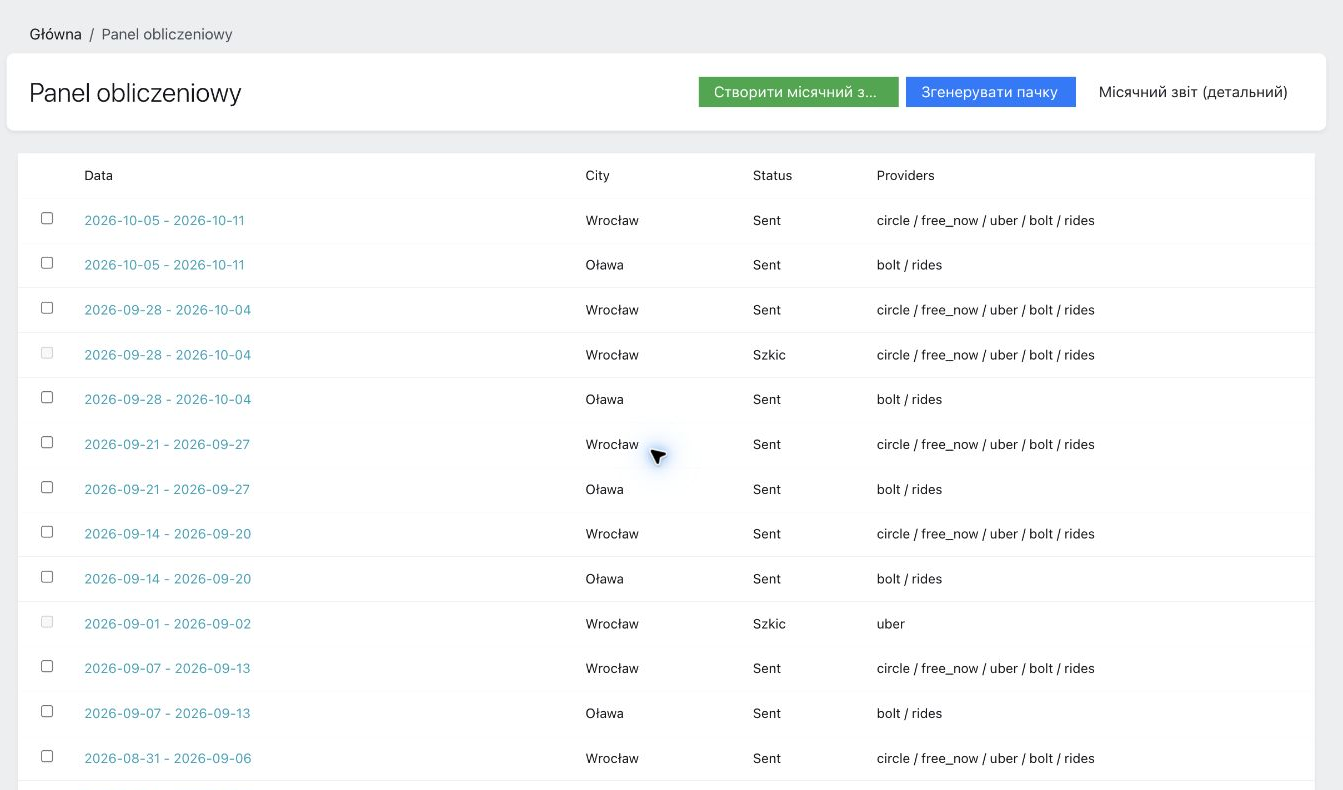
Task: Open the 2026-08-31 - 2026-09-06 link
Action: click(x=168, y=758)
